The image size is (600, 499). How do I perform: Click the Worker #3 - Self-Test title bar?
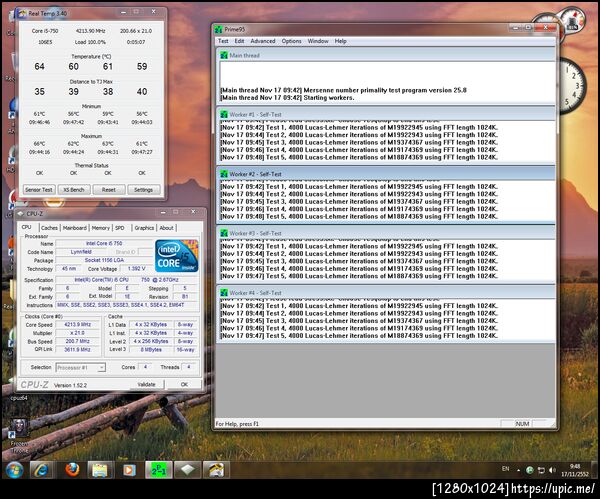tap(386, 233)
